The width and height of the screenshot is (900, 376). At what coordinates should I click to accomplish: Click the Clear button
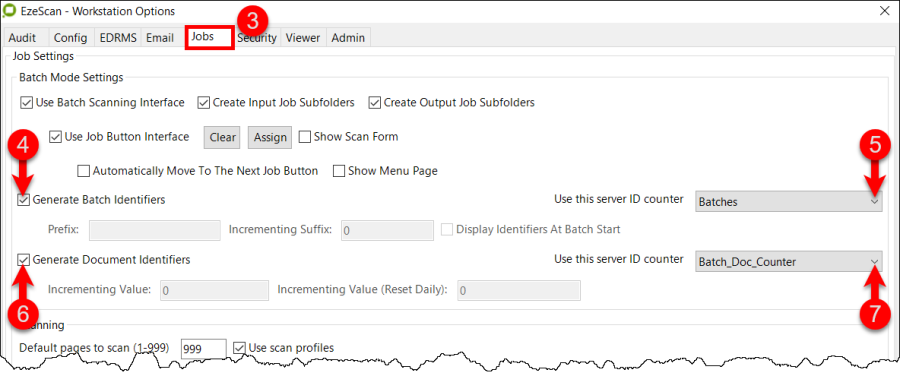[222, 137]
